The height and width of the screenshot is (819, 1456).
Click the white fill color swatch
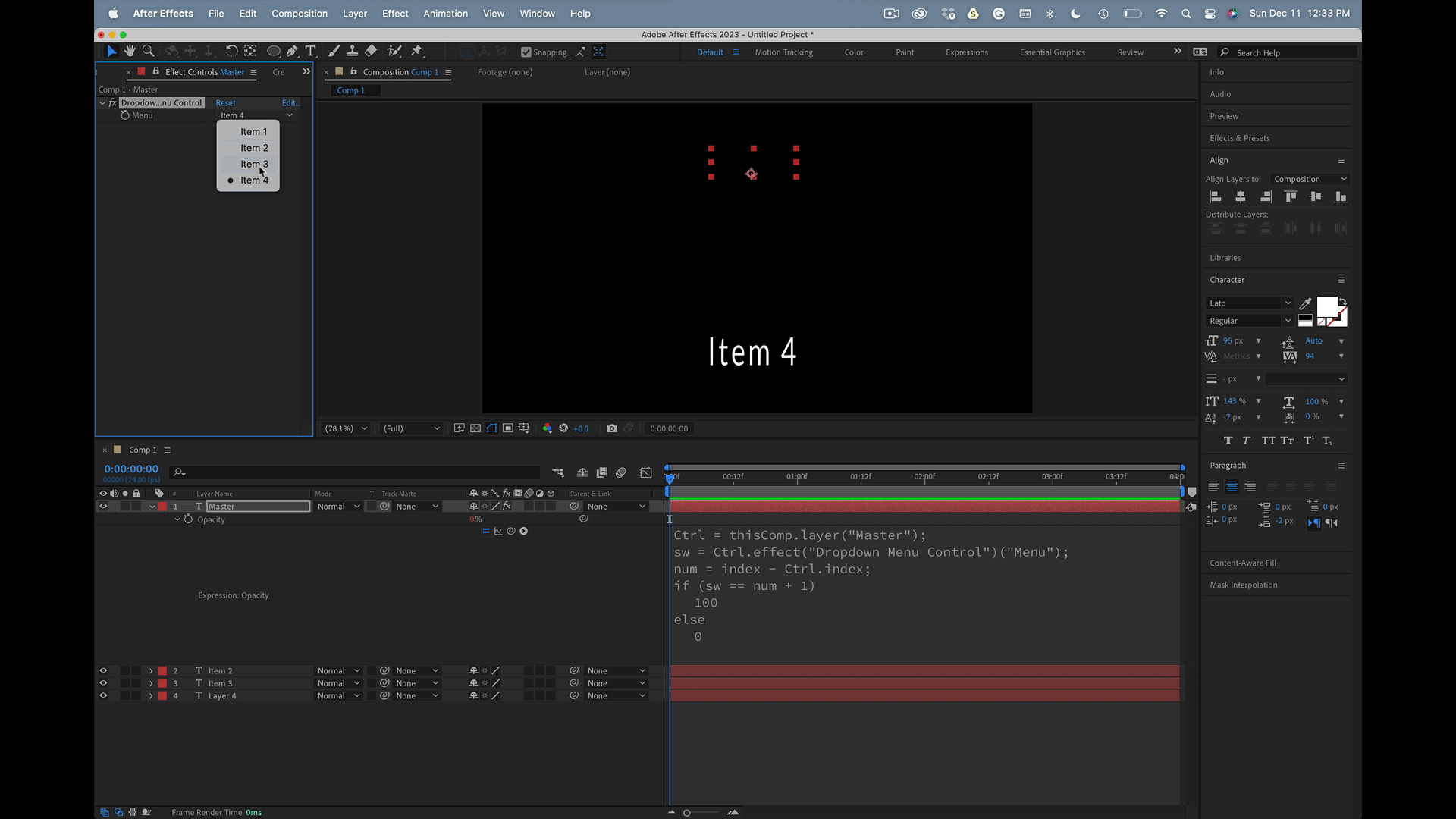[1326, 306]
